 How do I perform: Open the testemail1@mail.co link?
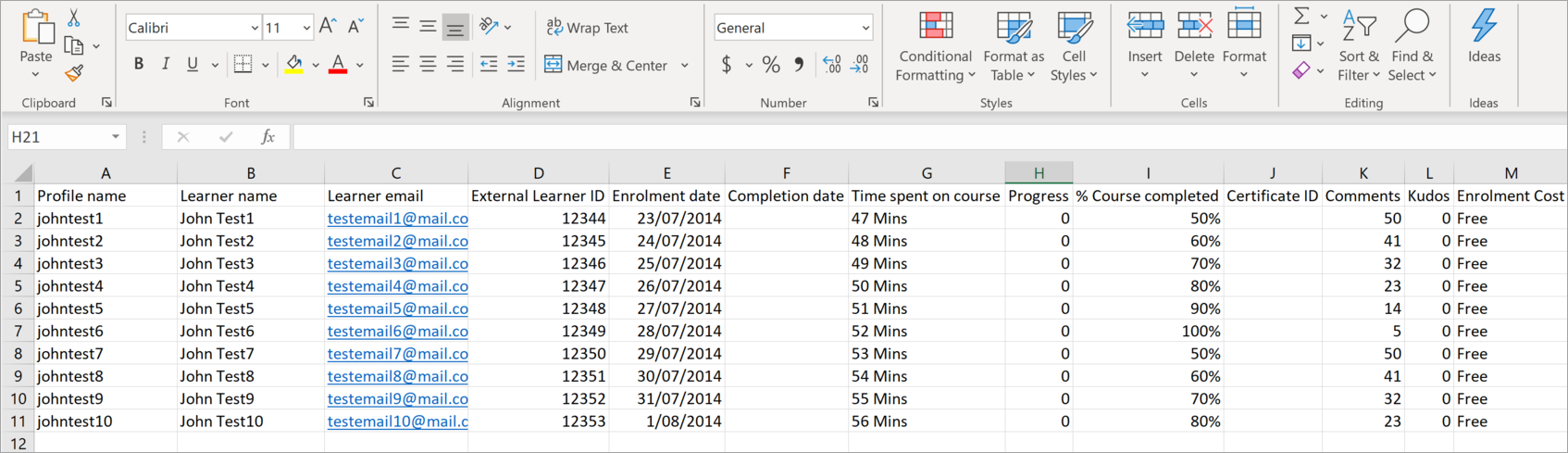(x=397, y=219)
